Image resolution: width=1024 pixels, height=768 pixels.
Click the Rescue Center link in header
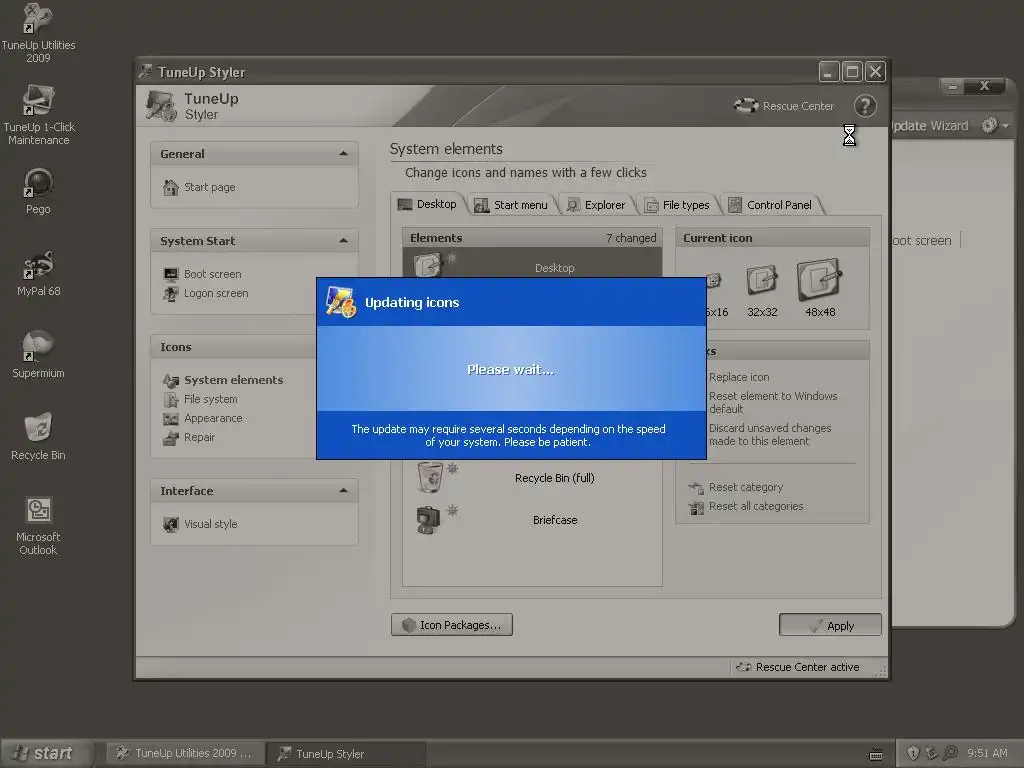pyautogui.click(x=784, y=106)
